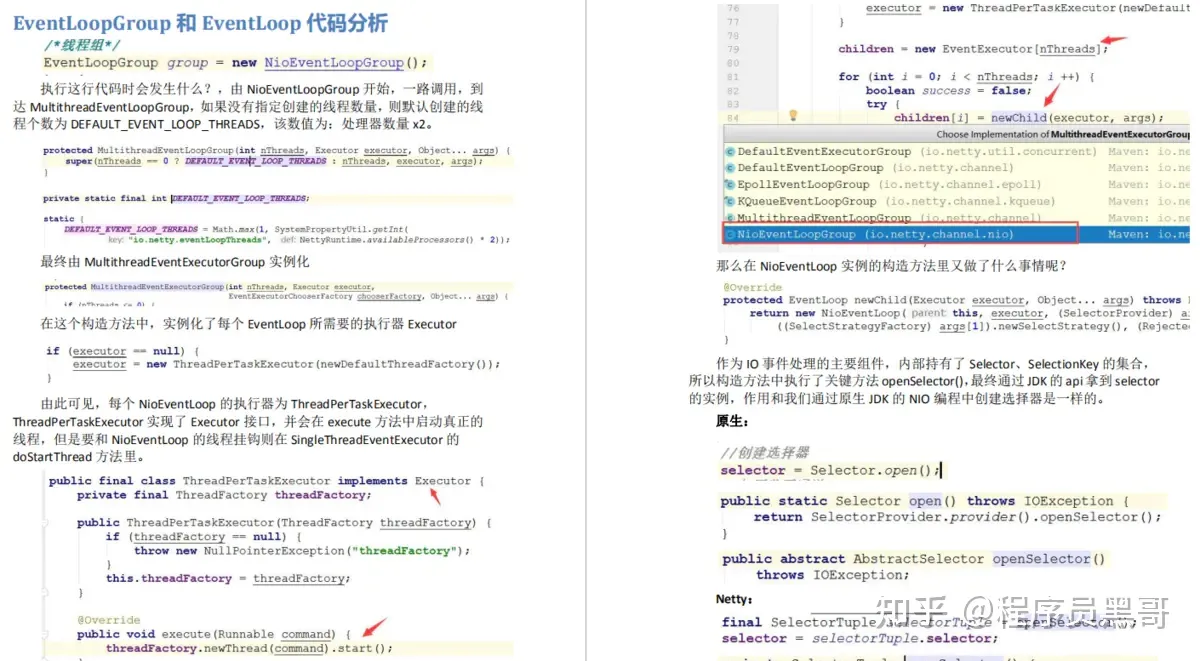
Task: Click the underlined NioEventLoopGroup constructor link
Action: [x=334, y=62]
